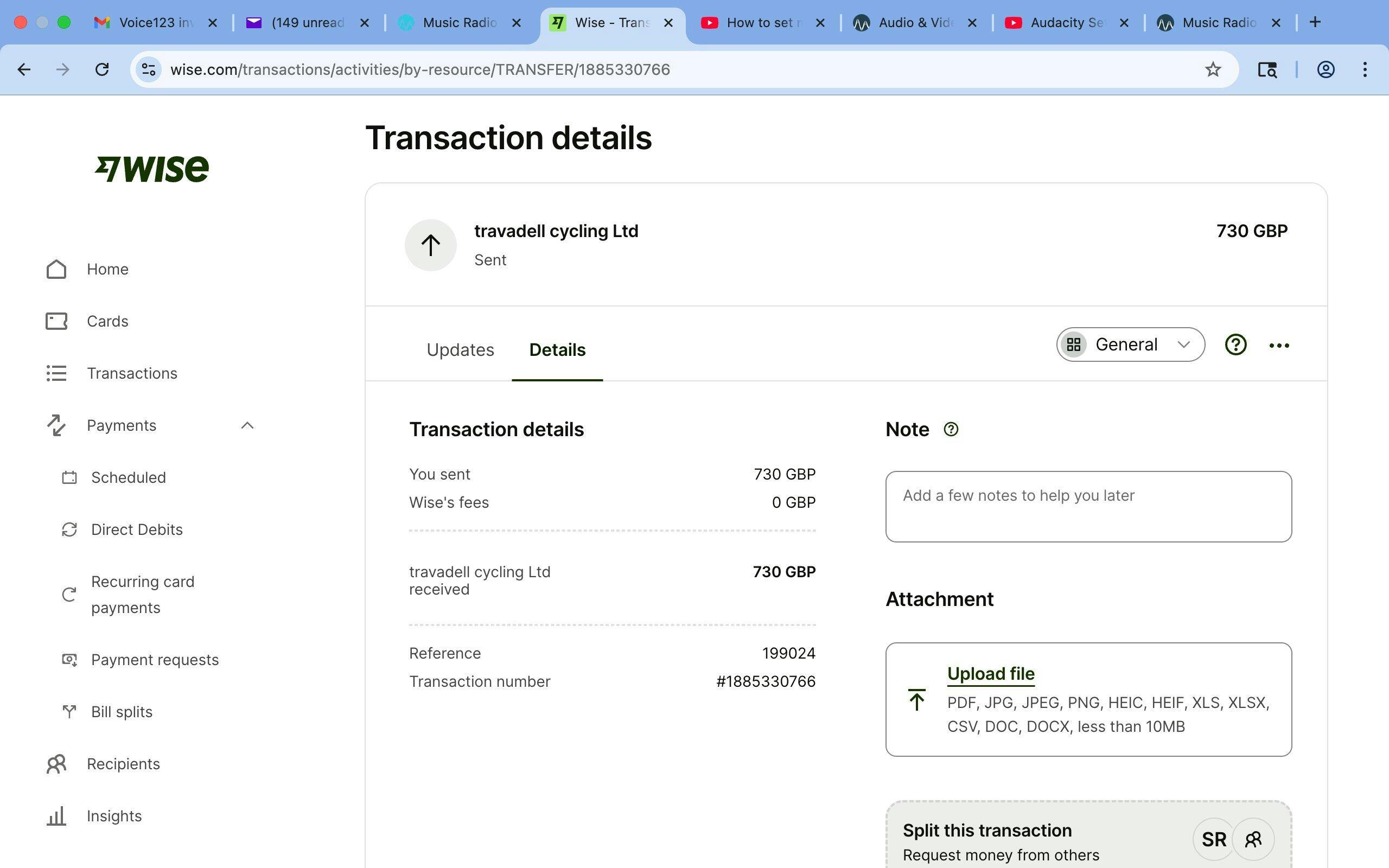1389x868 pixels.
Task: Open the Cards page from sidebar
Action: pyautogui.click(x=107, y=321)
